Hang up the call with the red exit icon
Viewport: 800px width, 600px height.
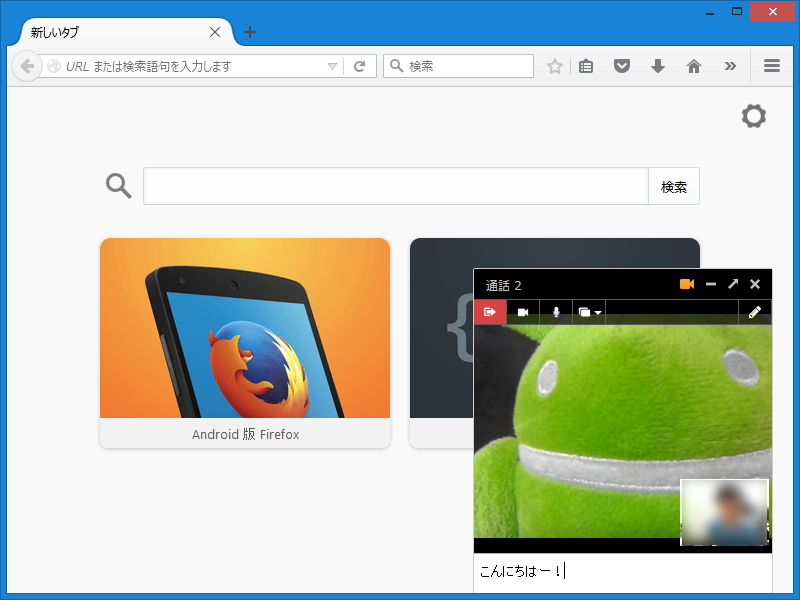(490, 312)
